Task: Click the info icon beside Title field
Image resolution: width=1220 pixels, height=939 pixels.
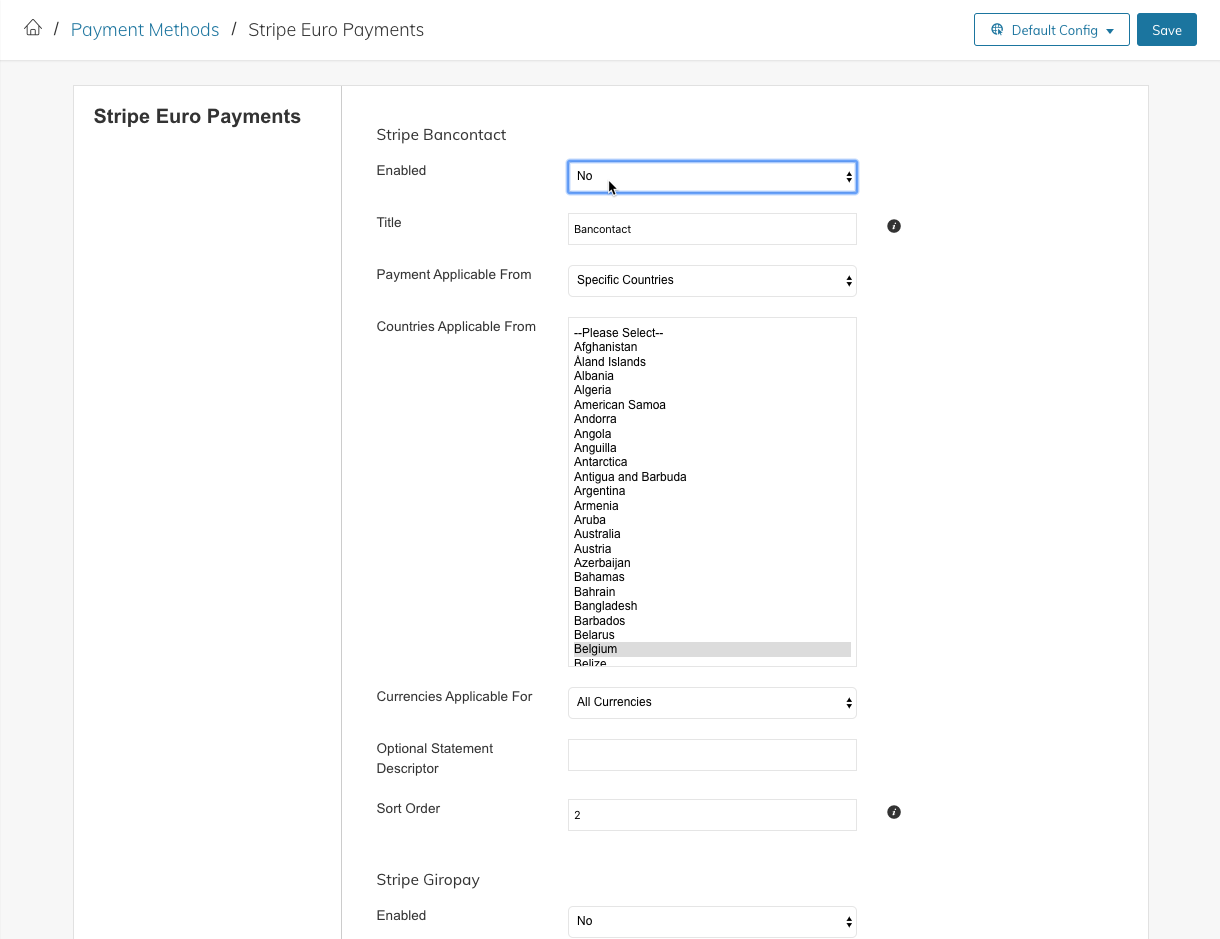Action: 894,226
